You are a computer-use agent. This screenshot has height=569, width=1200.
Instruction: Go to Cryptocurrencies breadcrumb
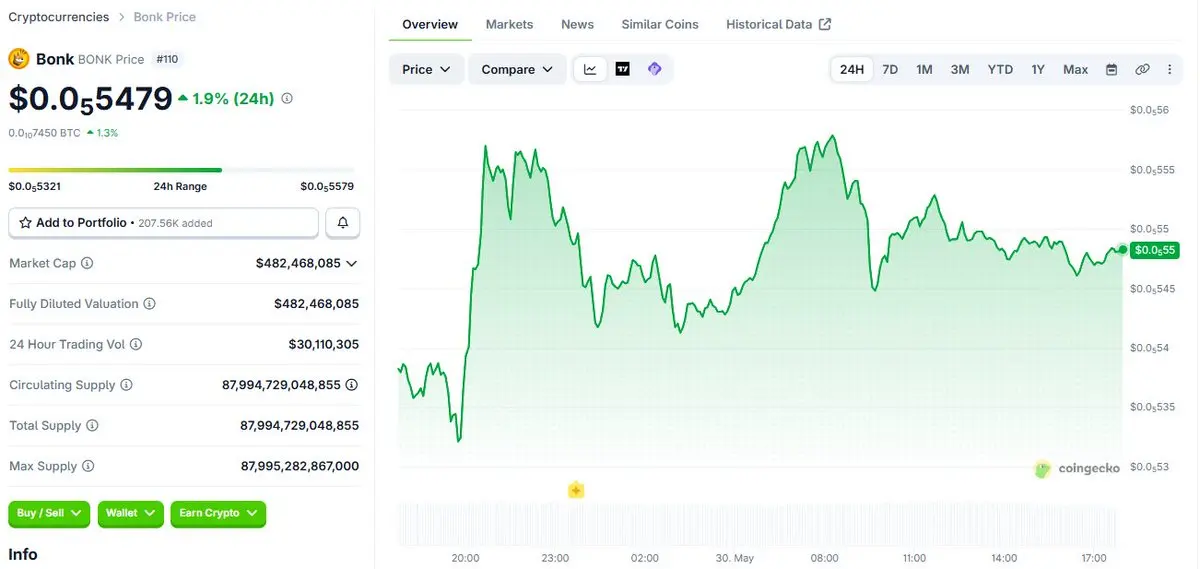coord(59,17)
